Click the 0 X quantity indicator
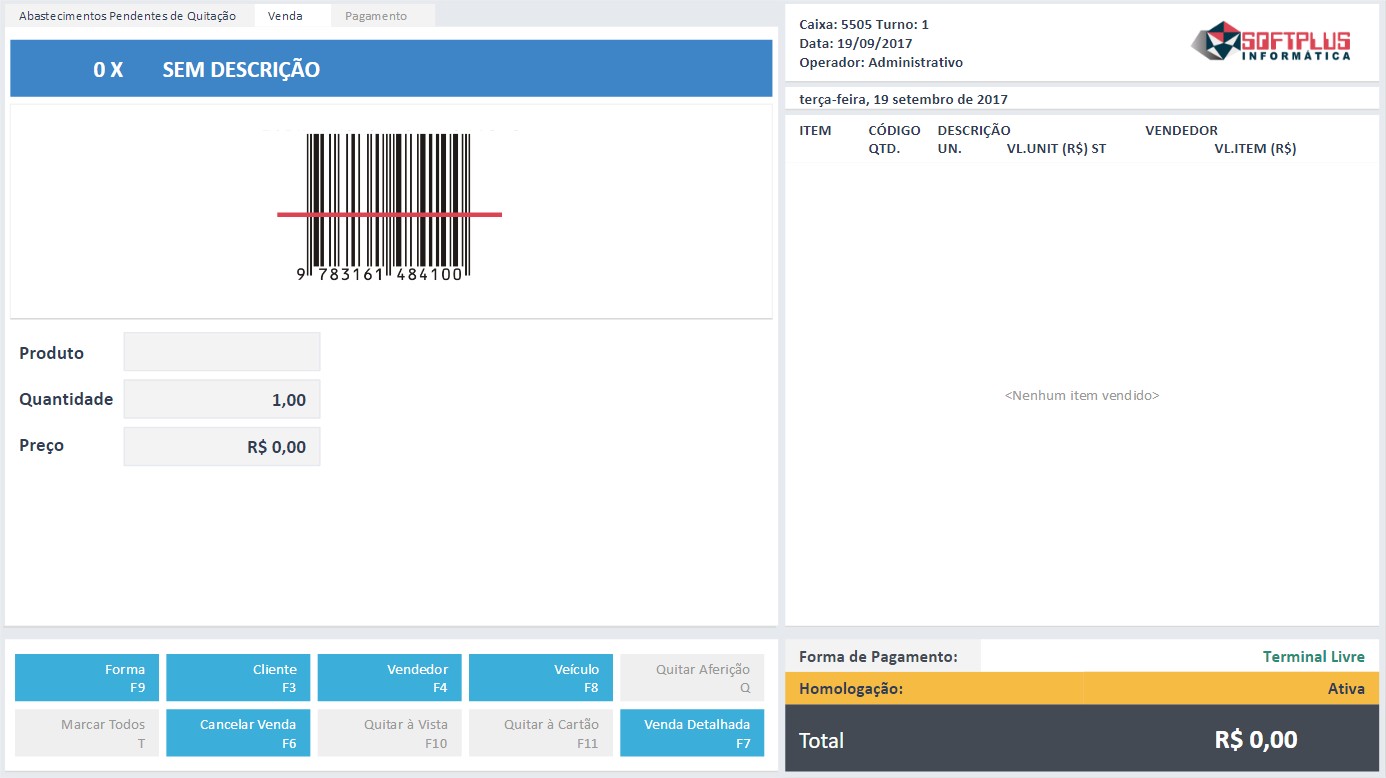 click(x=108, y=70)
